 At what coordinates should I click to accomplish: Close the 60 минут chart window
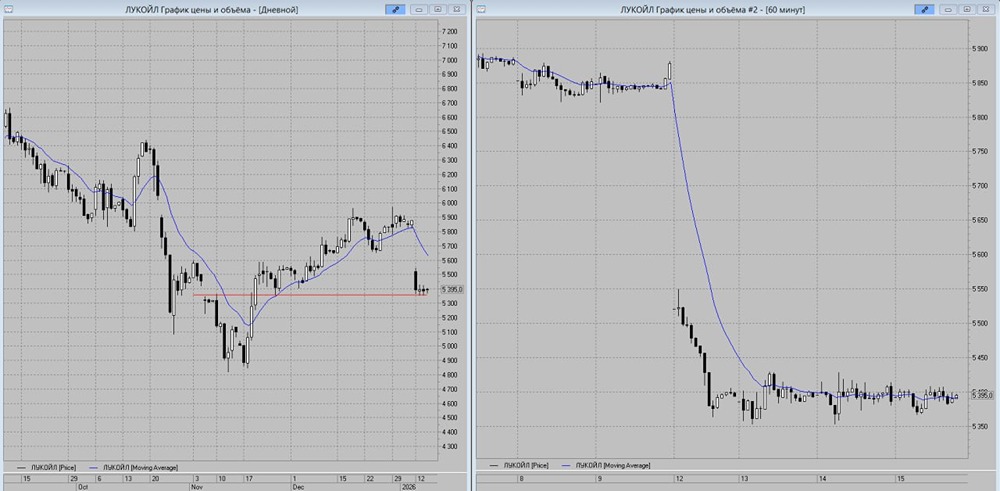click(985, 10)
